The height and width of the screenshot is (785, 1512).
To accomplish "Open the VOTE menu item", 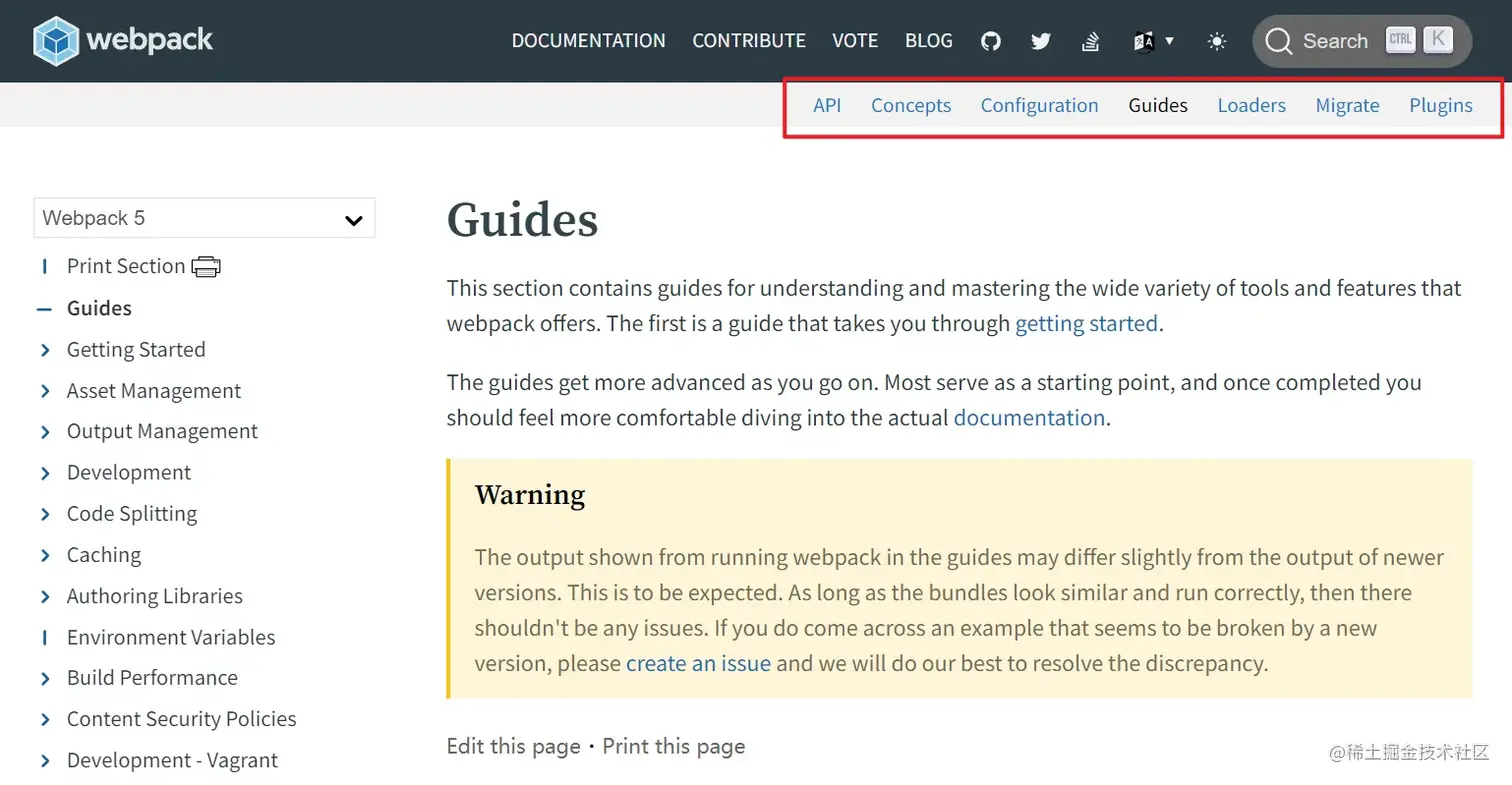I will click(x=855, y=41).
